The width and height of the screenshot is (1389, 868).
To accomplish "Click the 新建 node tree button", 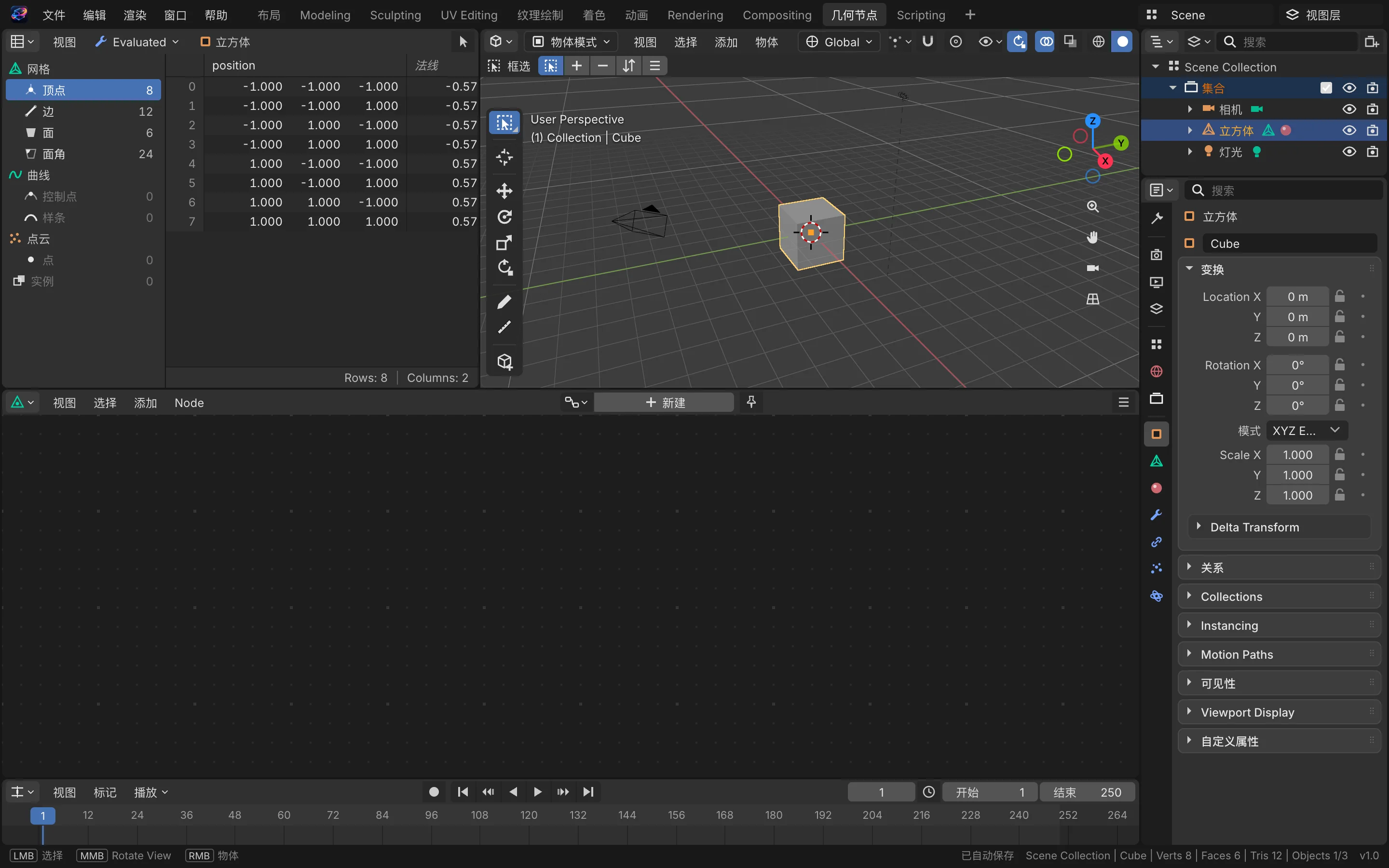I will pyautogui.click(x=664, y=403).
